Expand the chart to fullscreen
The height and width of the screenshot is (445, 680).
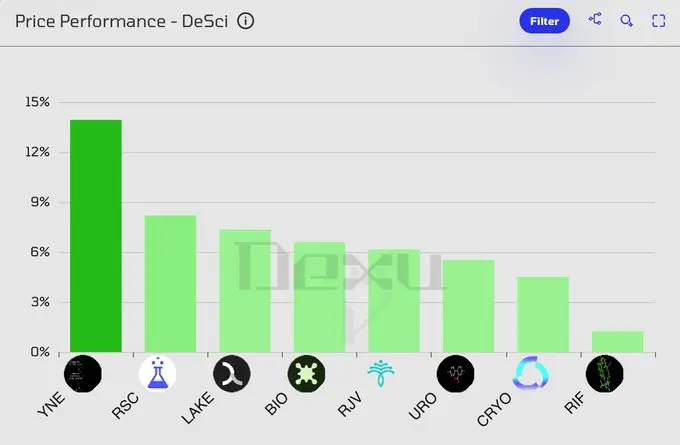(x=658, y=21)
